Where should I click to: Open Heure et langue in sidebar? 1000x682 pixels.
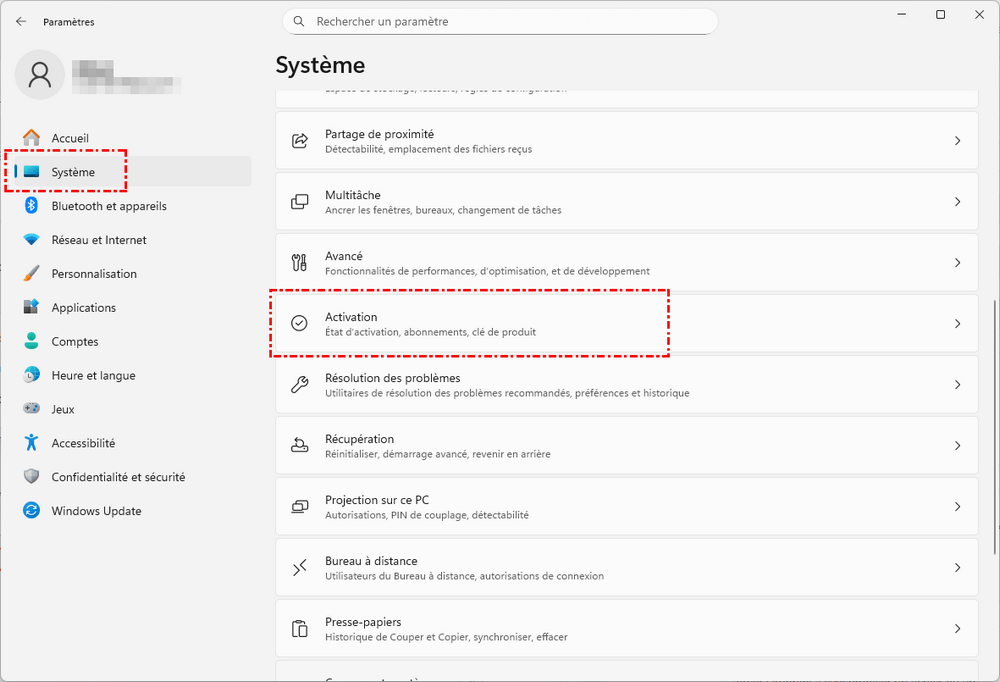[x=93, y=376]
